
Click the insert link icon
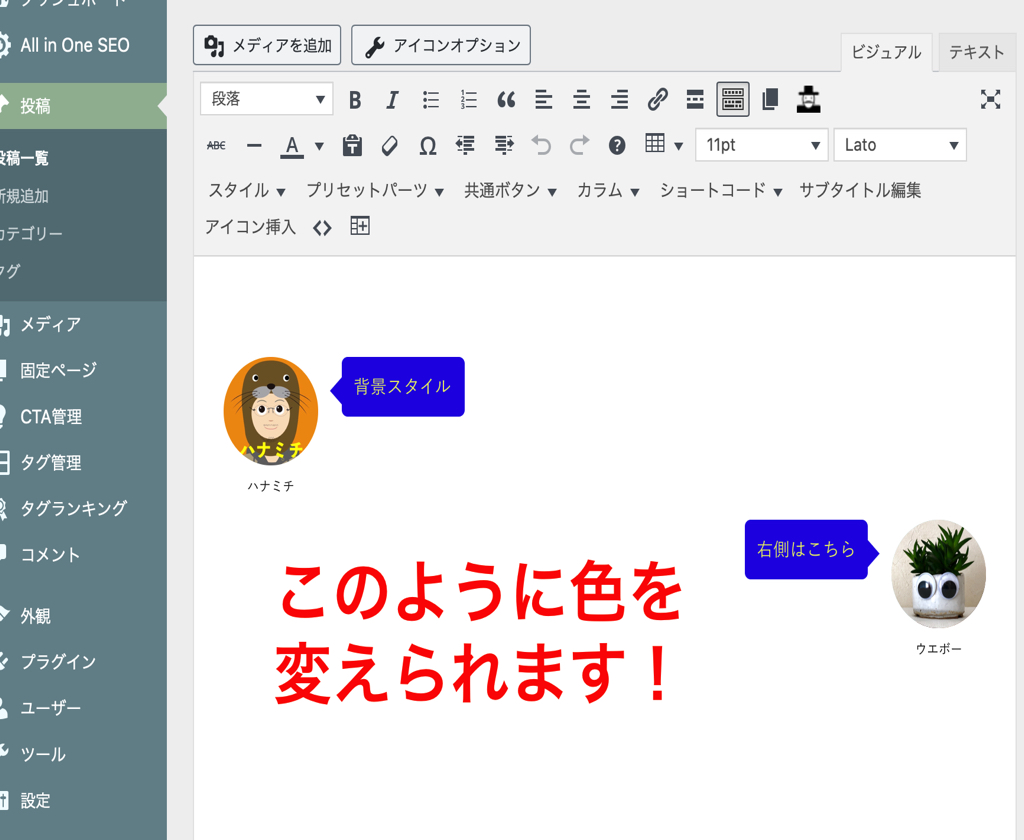tap(657, 99)
